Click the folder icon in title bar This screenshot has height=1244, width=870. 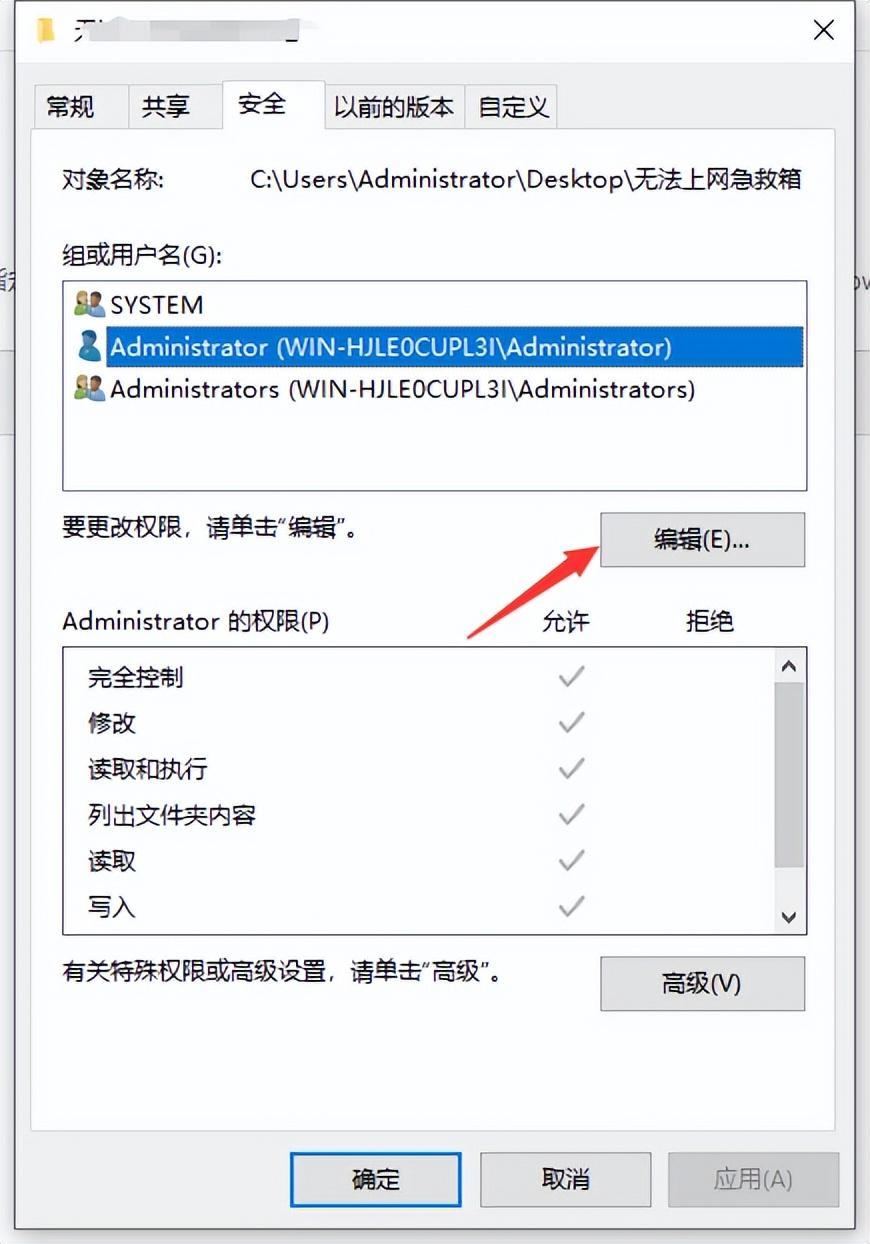(46, 30)
